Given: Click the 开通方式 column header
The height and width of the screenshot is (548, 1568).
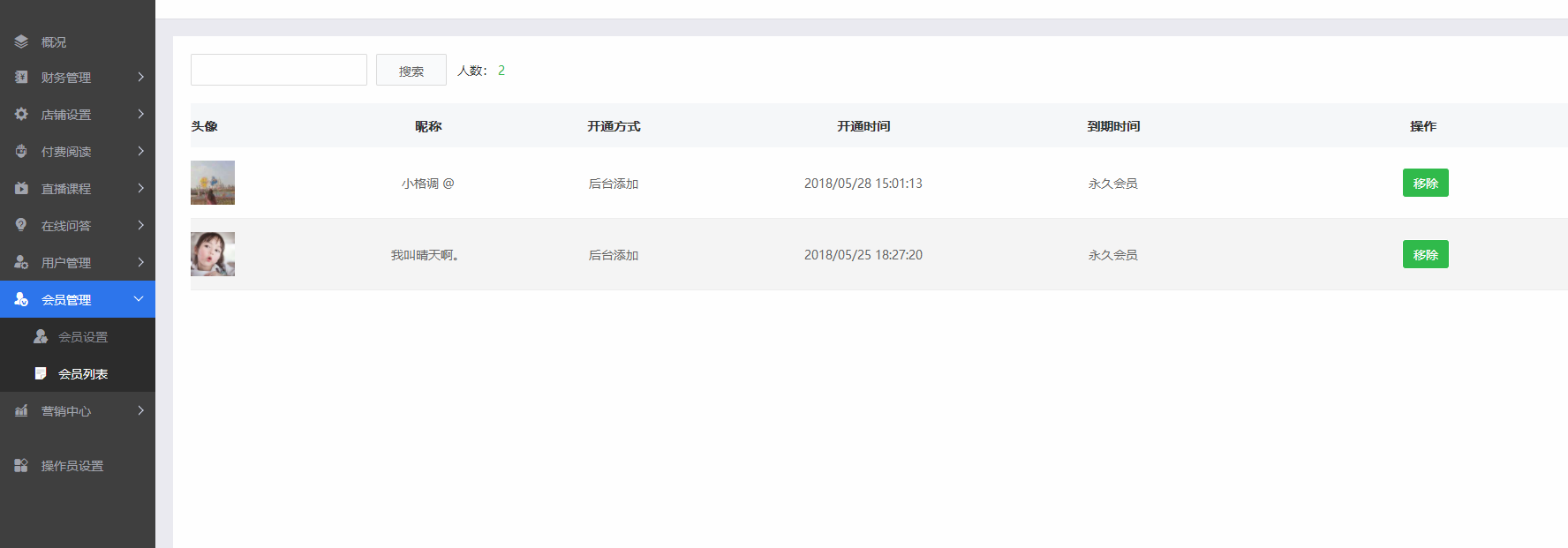Looking at the screenshot, I should tap(614, 126).
